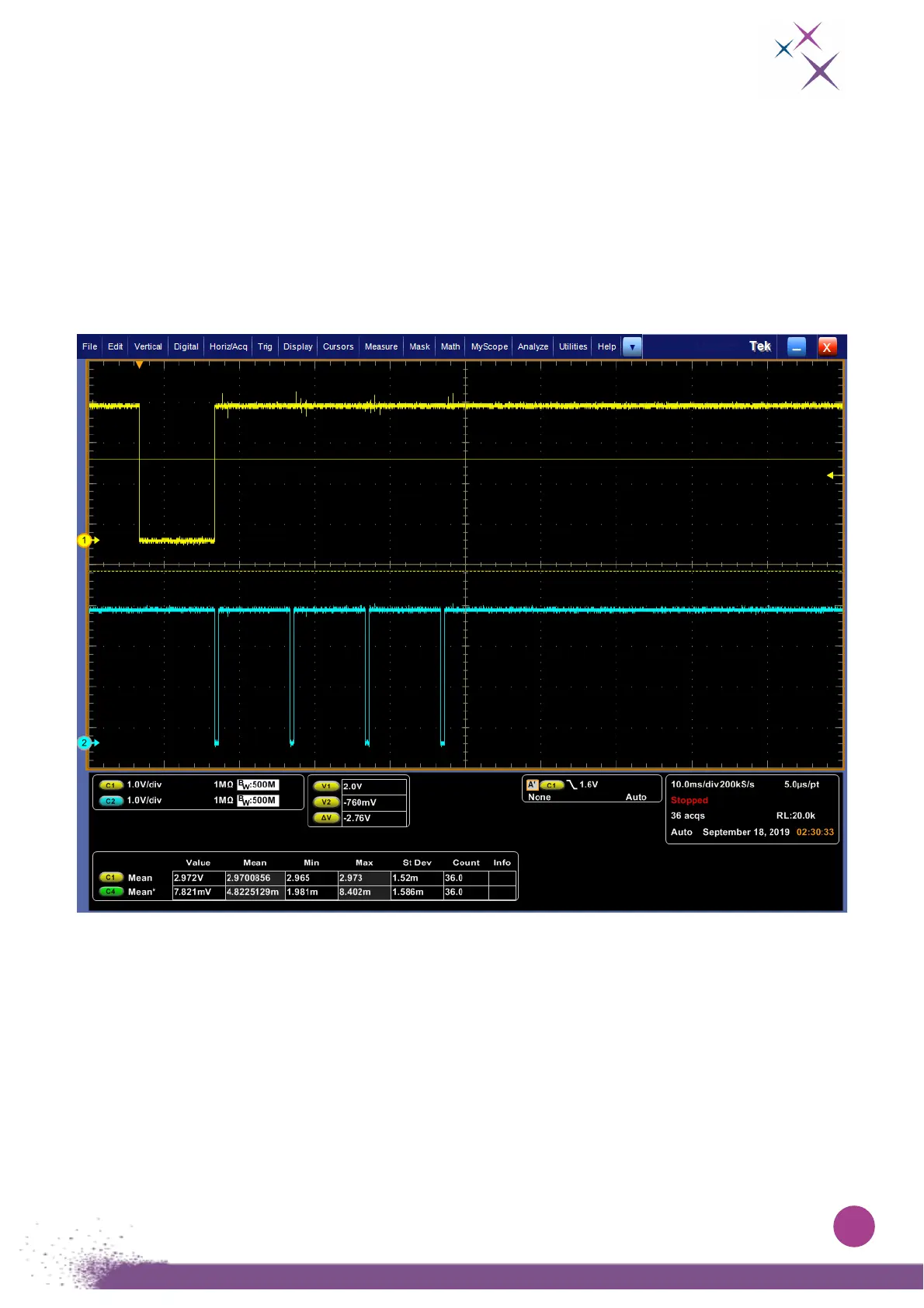This screenshot has height=1308, width=924.
Task: Click the V1 cursor badge
Action: tap(326, 786)
